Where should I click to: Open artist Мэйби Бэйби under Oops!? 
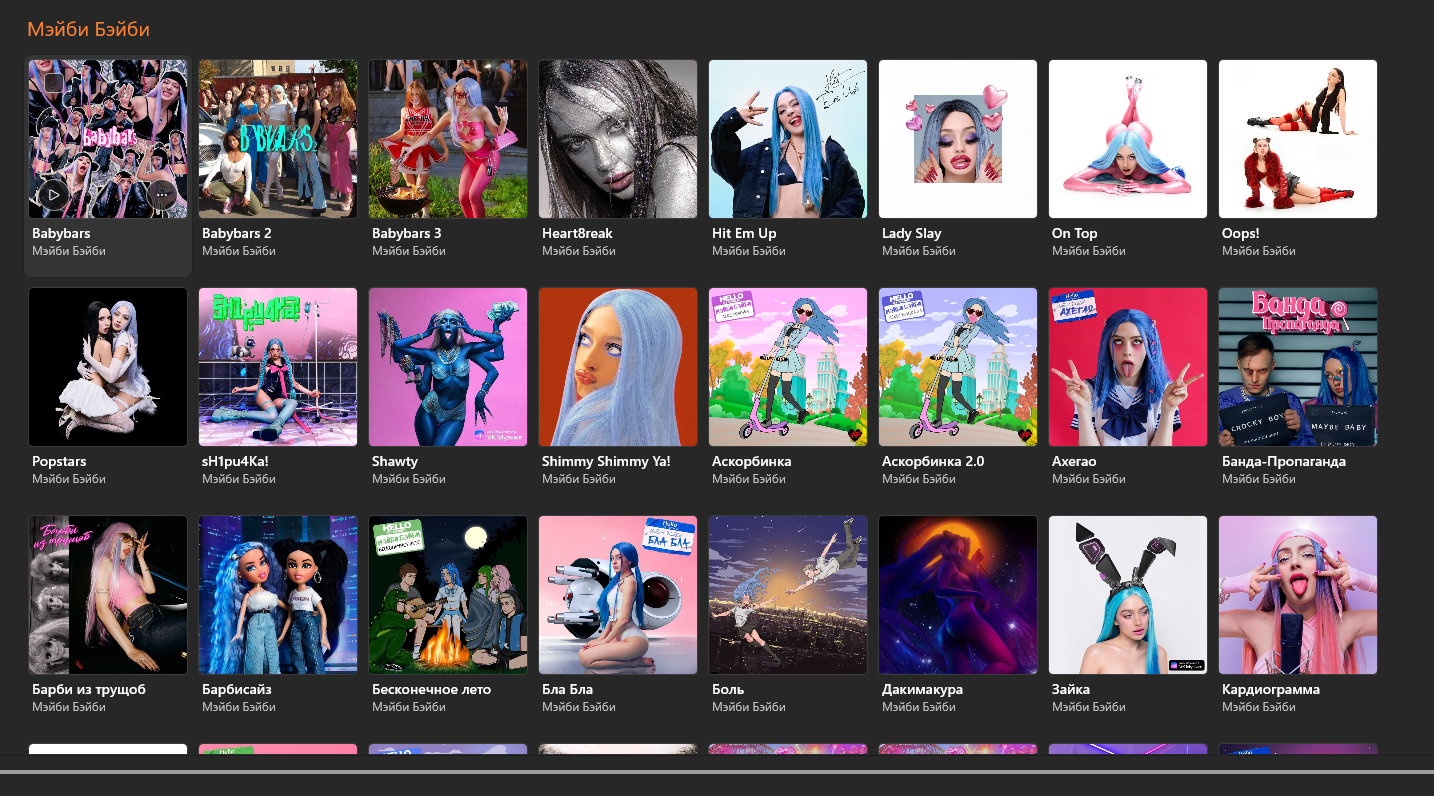point(1259,251)
